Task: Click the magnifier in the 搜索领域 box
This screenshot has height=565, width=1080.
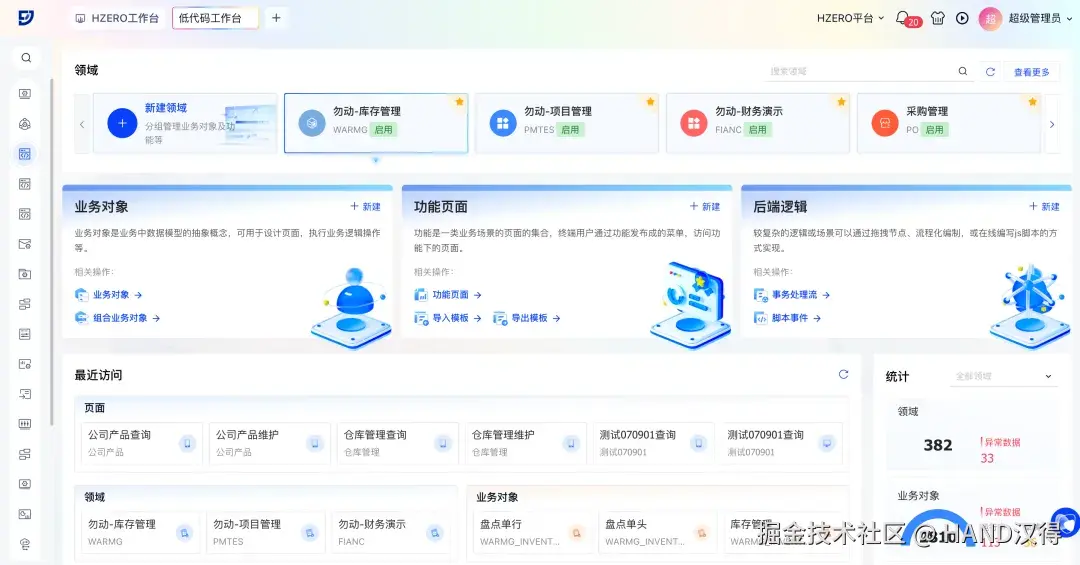Action: point(963,71)
